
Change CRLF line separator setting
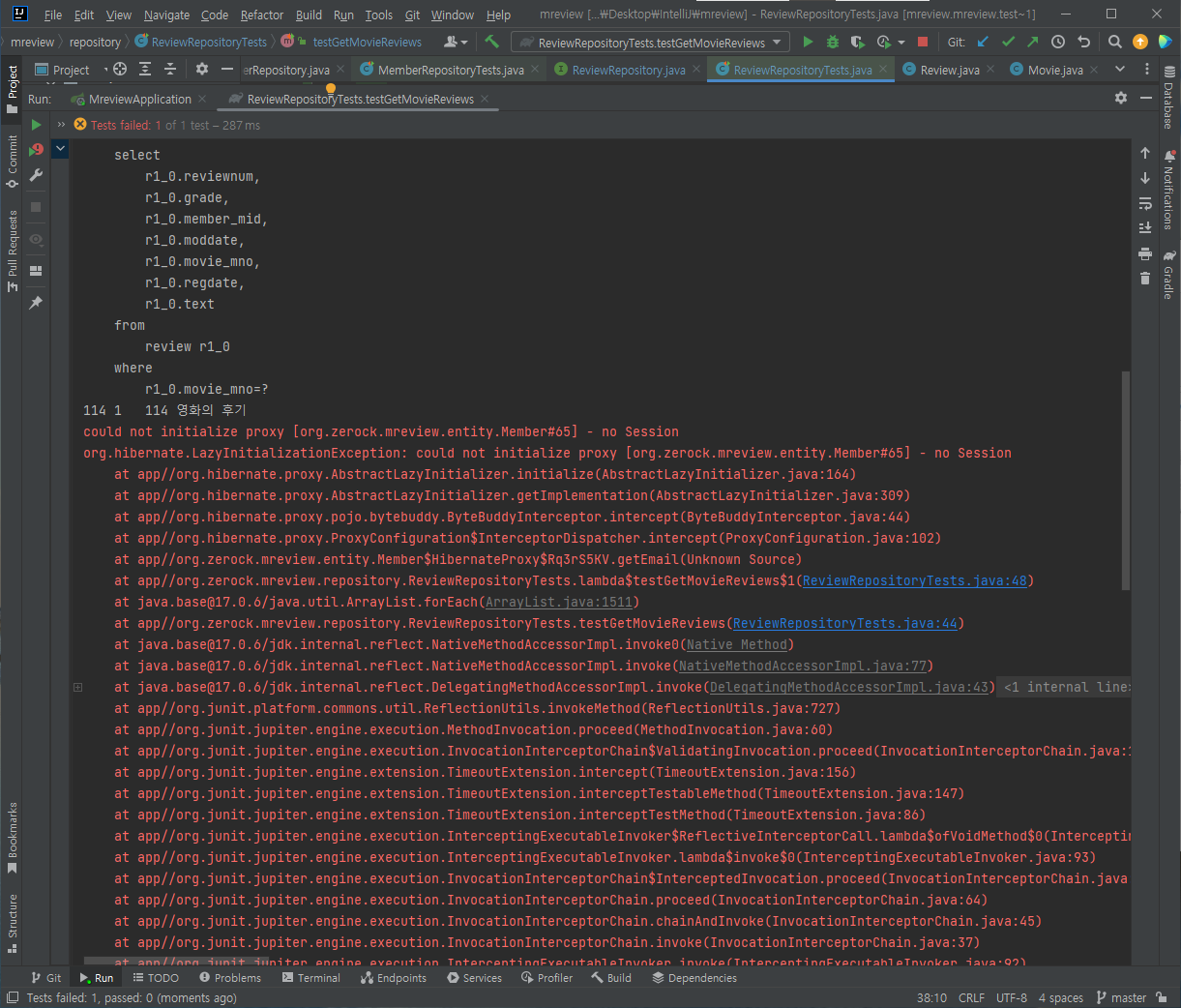(971, 997)
